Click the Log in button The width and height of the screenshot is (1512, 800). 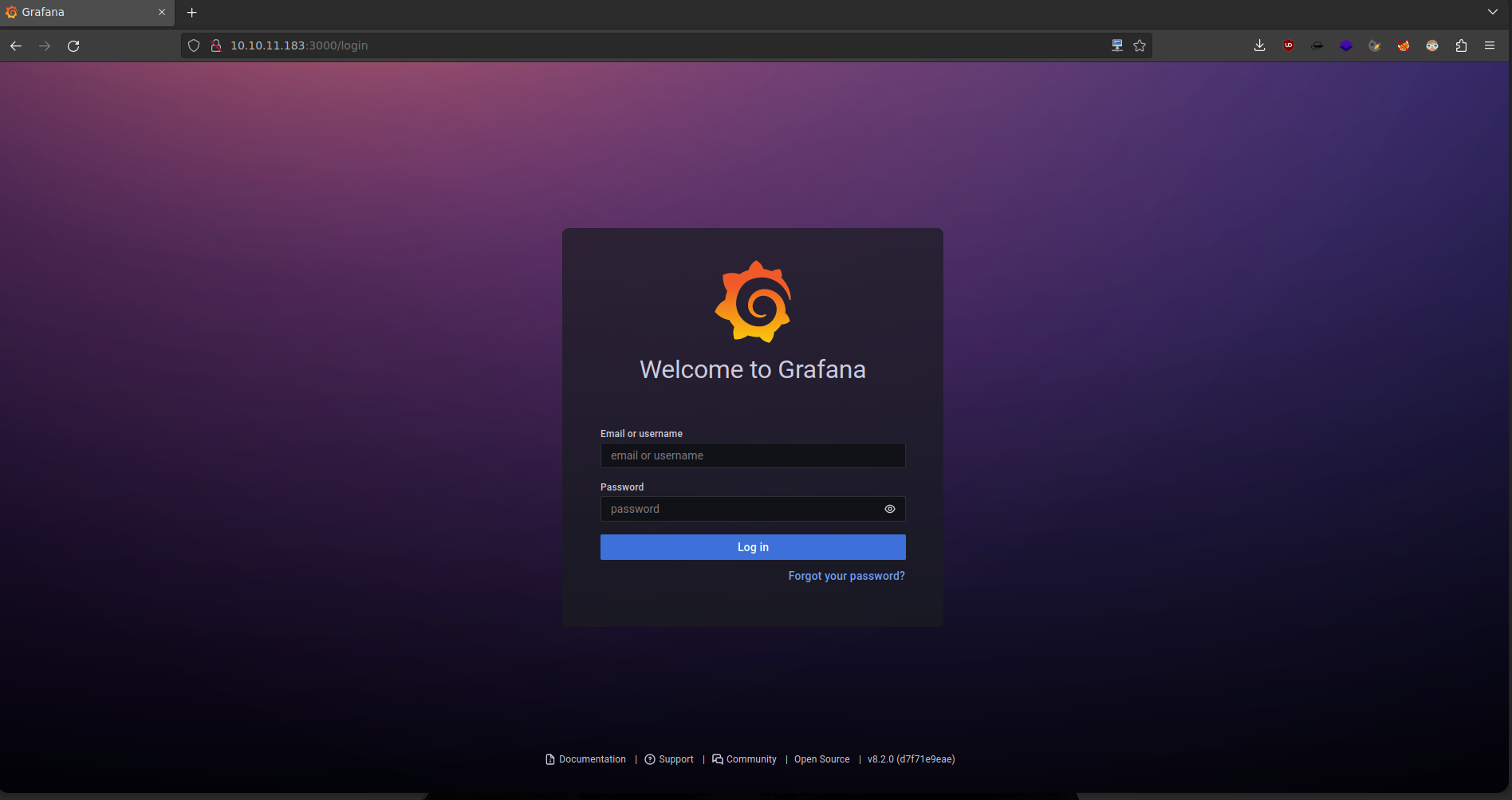pos(753,547)
